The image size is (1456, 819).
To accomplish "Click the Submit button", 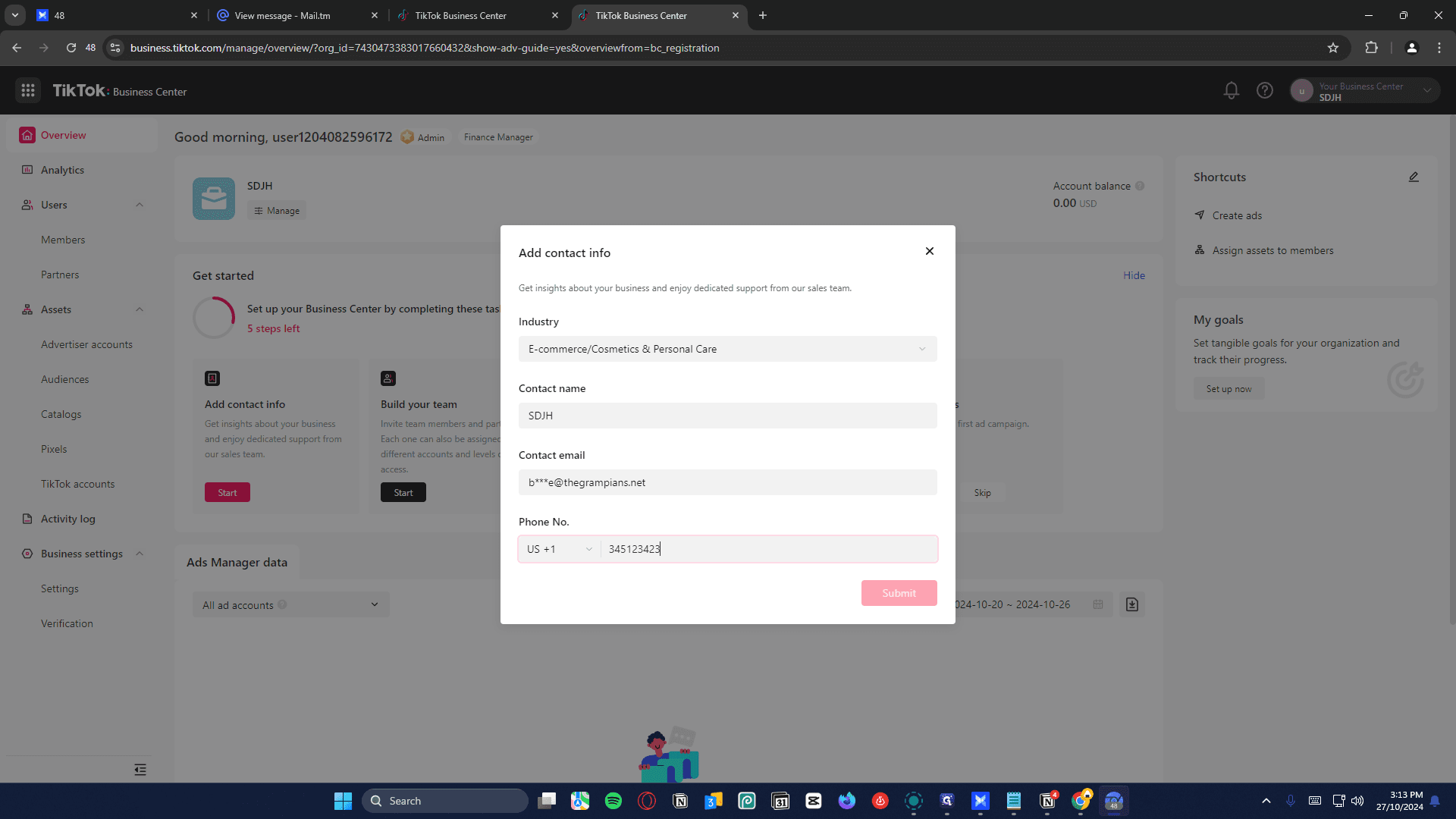I will 899,593.
